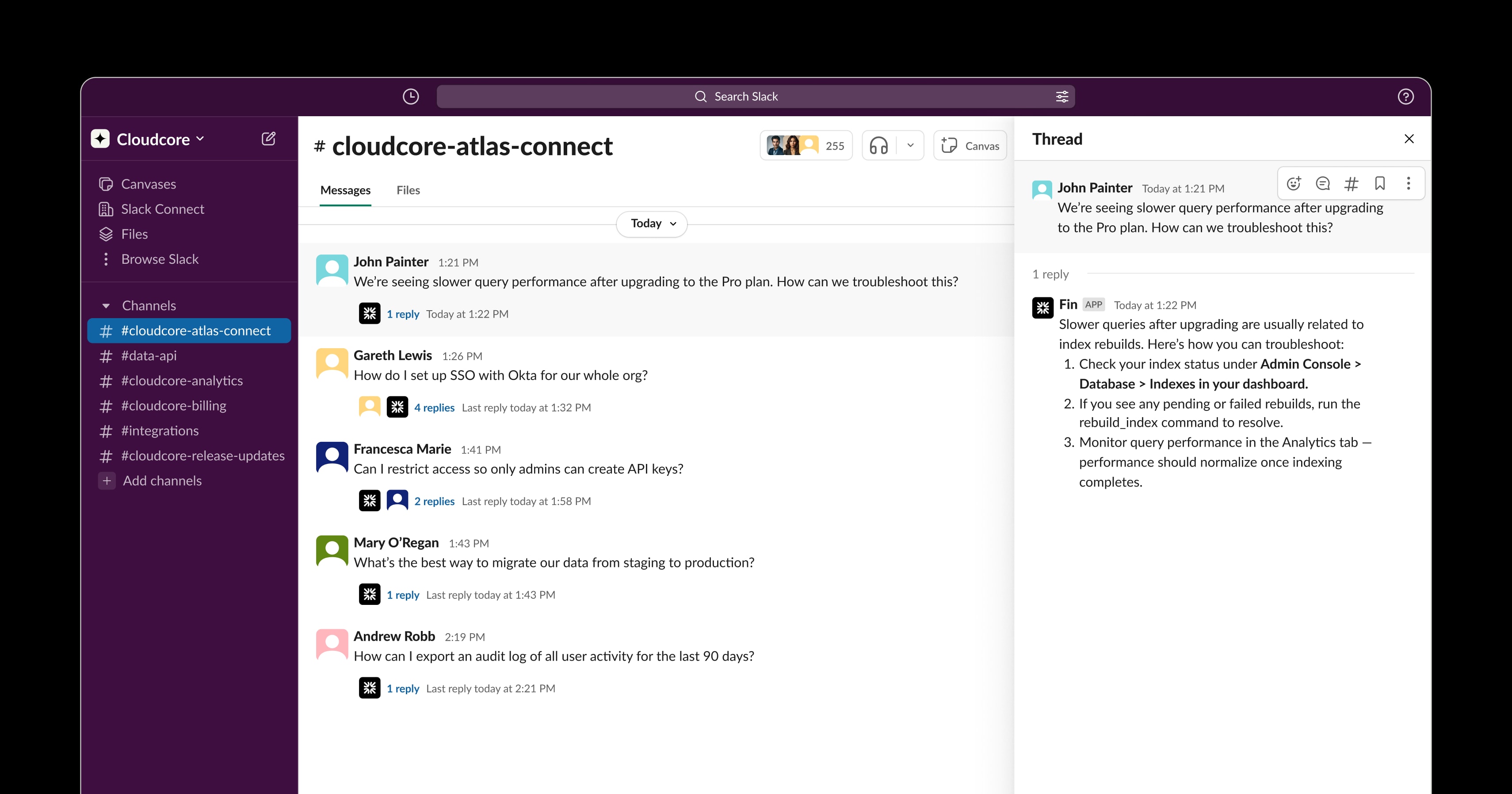View the 255 channel members
The height and width of the screenshot is (794, 1512).
(806, 145)
